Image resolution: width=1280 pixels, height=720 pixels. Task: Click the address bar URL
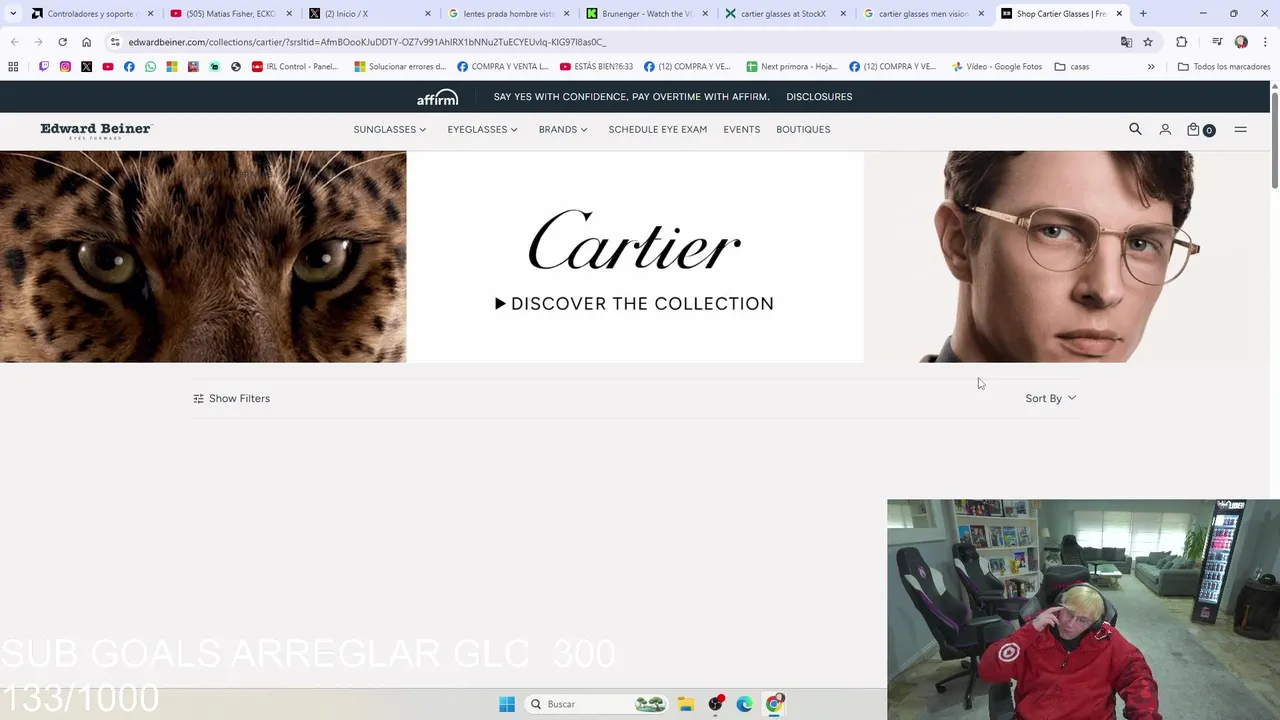pyautogui.click(x=367, y=42)
